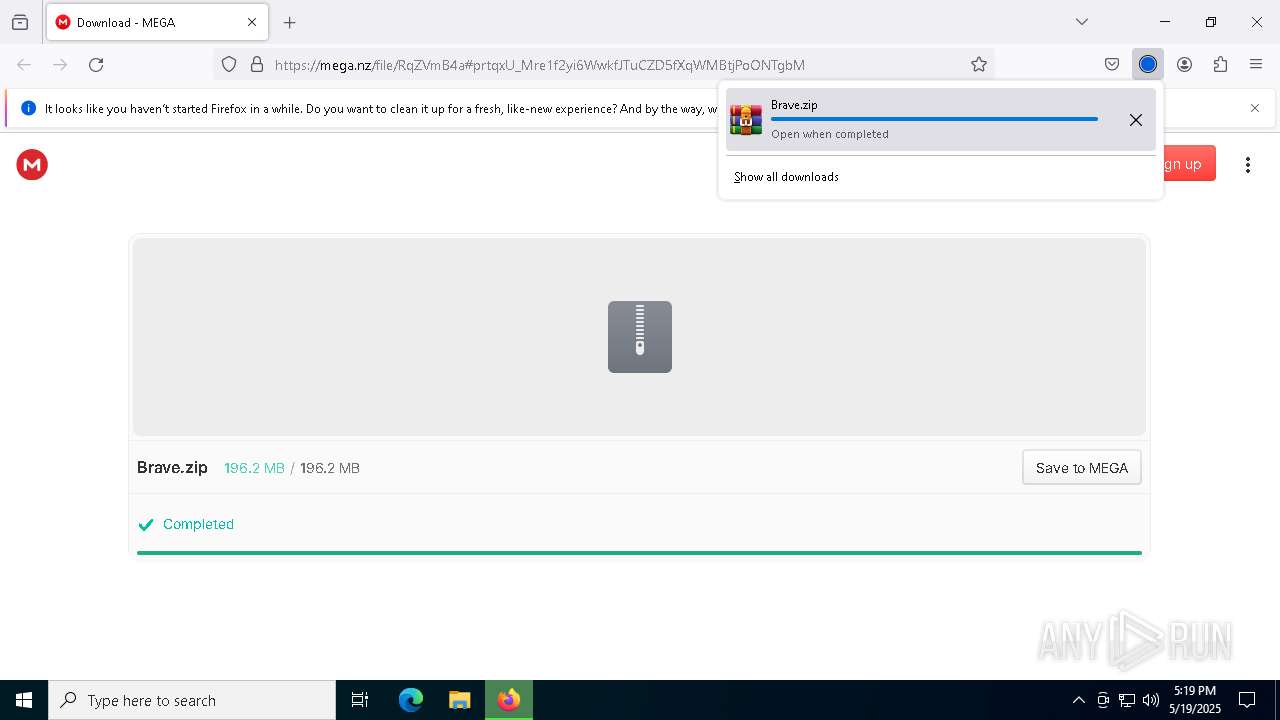Click the Completed status label

pyautogui.click(x=198, y=524)
